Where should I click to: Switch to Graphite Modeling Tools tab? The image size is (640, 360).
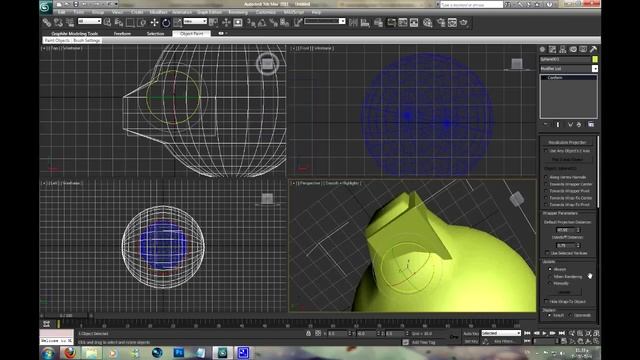tap(75, 33)
